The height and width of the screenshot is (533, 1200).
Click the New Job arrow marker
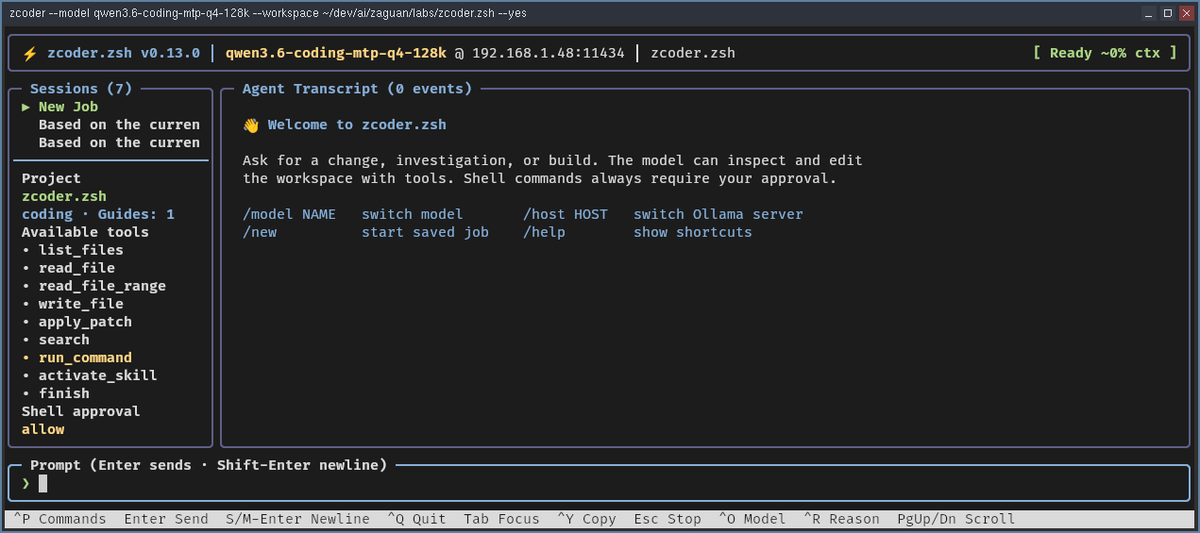click(x=26, y=107)
